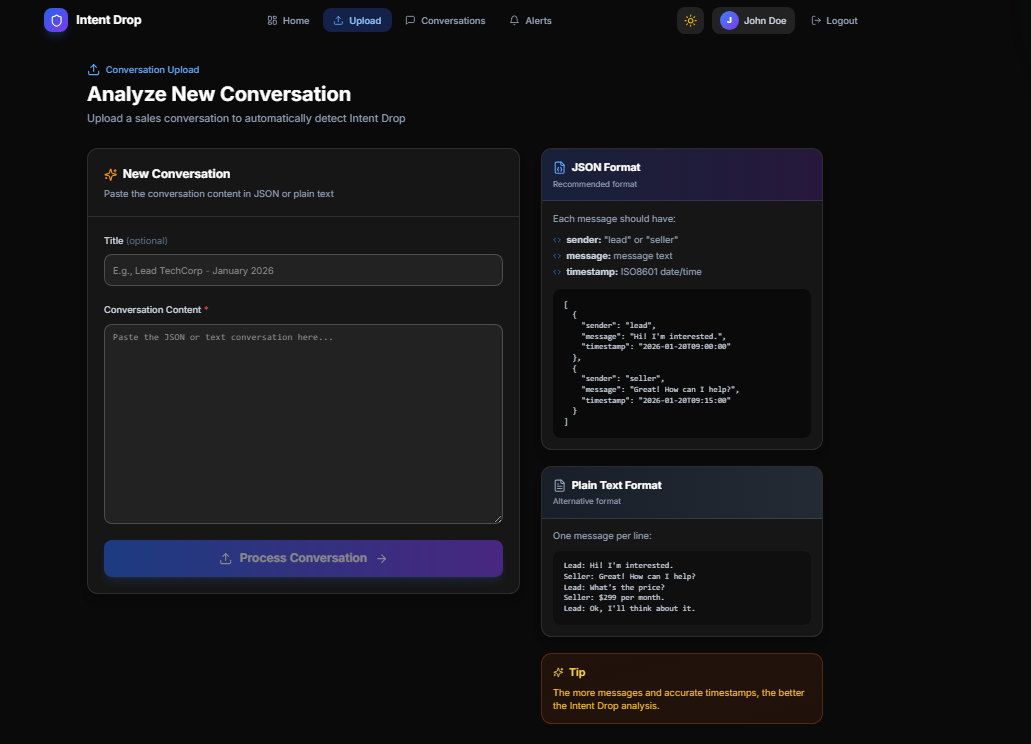Switch to the Home navigation tab

[x=288, y=20]
